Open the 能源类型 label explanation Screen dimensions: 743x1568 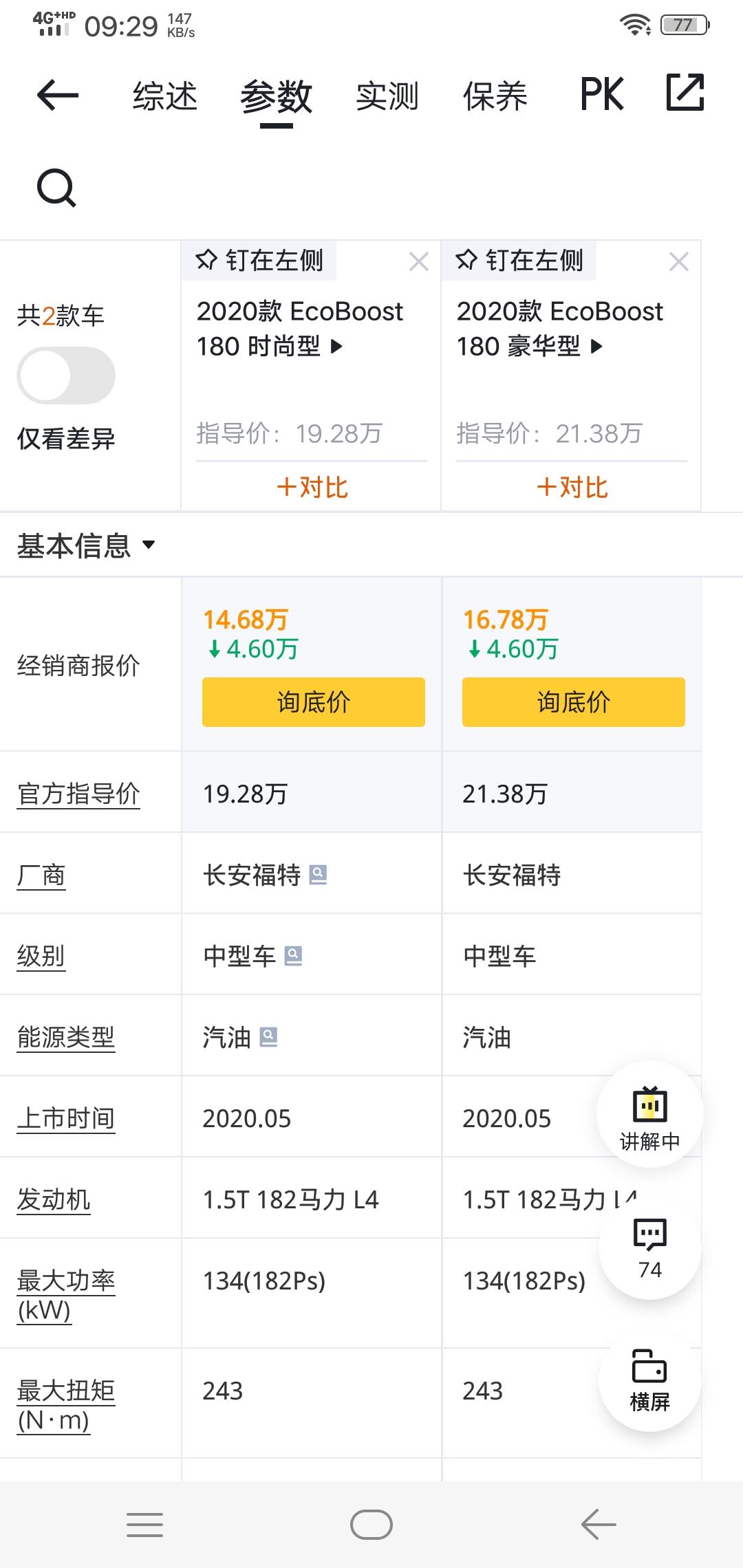[66, 1037]
